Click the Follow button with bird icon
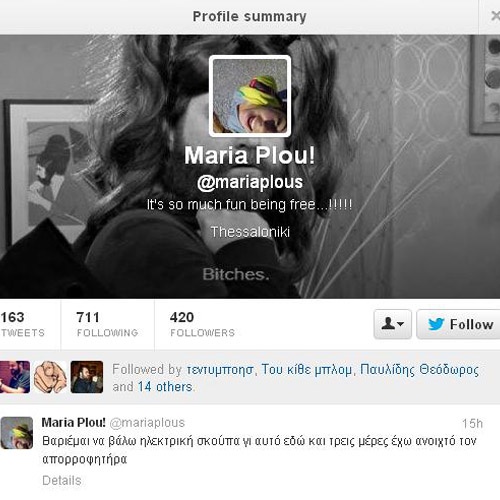Image resolution: width=500 pixels, height=500 pixels. pyautogui.click(x=459, y=324)
